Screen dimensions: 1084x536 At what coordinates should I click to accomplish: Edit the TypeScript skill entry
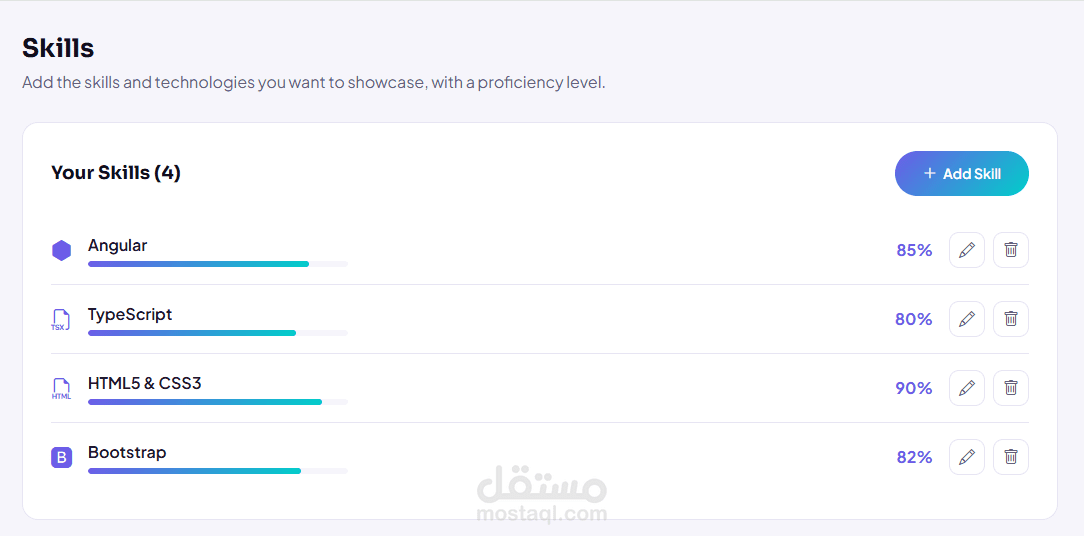(x=966, y=319)
